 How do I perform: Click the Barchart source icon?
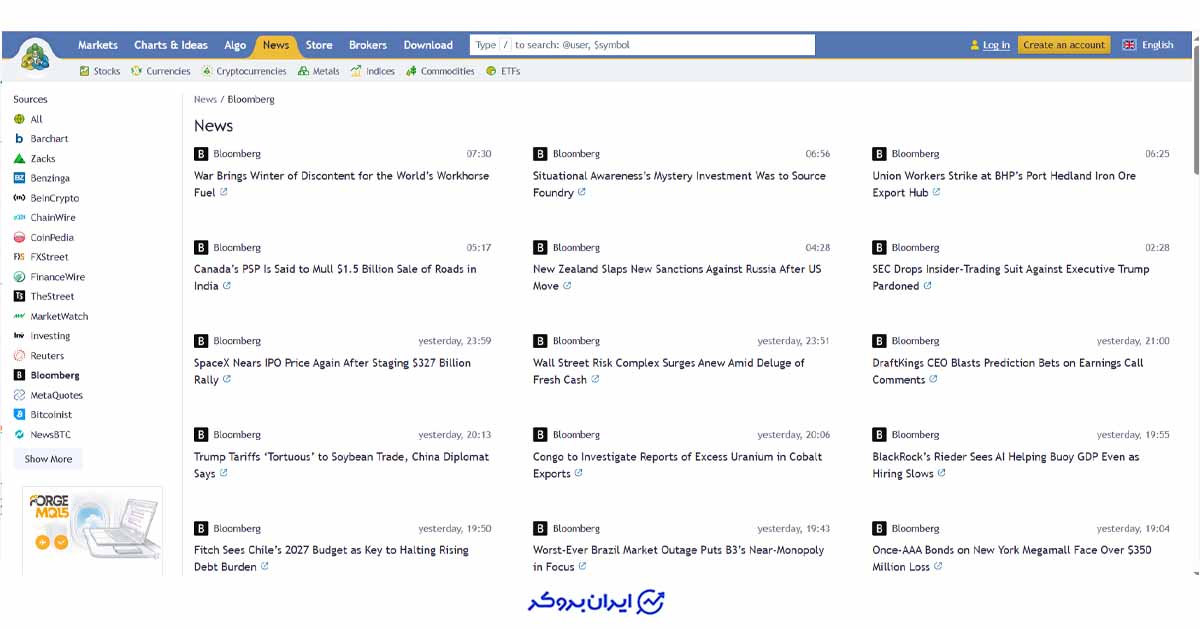19,139
